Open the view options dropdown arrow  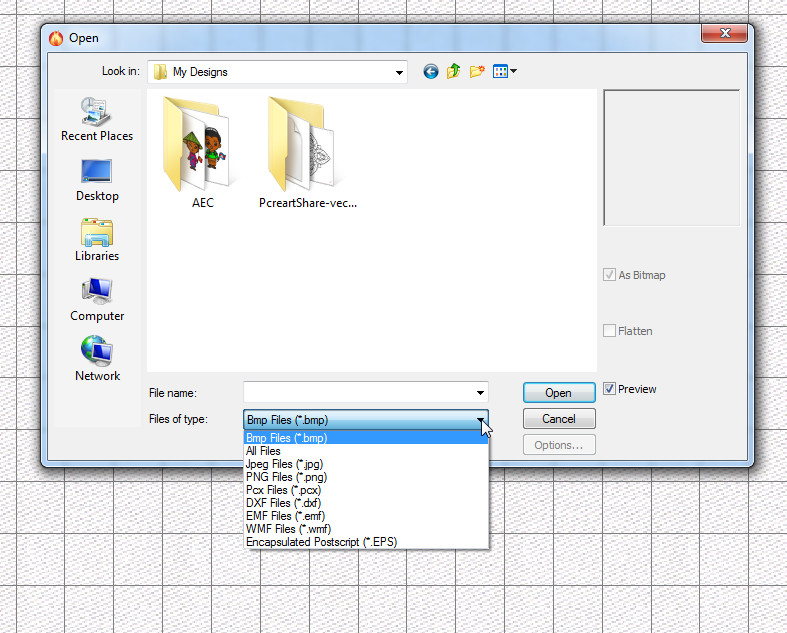(x=513, y=72)
